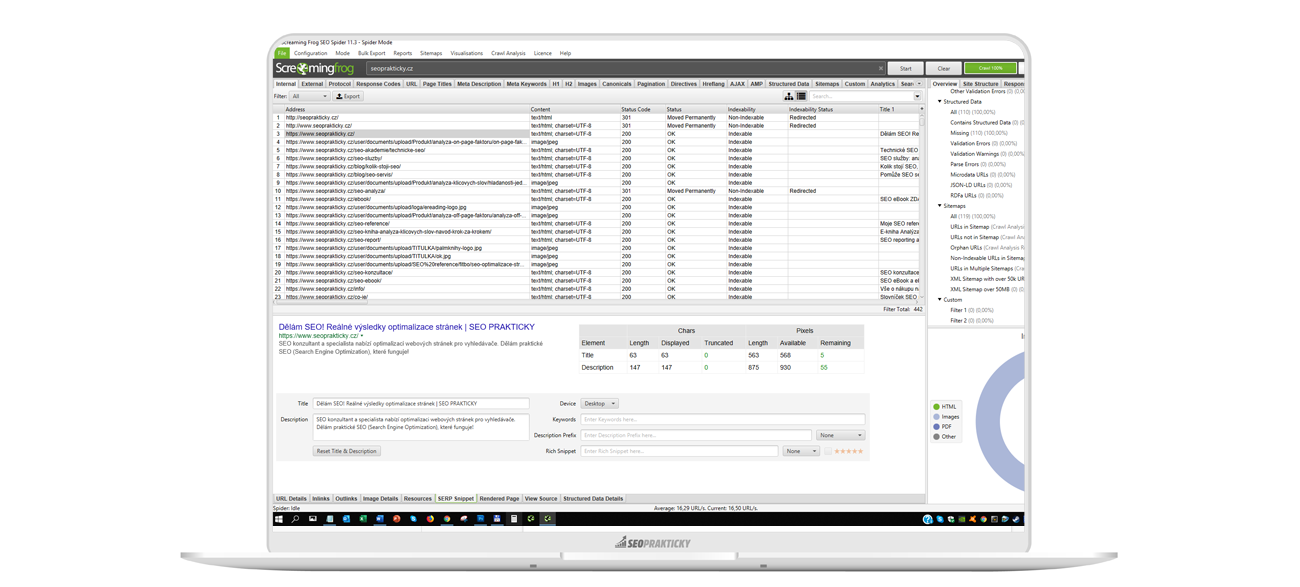Open the File menu
Viewport: 1300px width, 587px height.
[282, 53]
